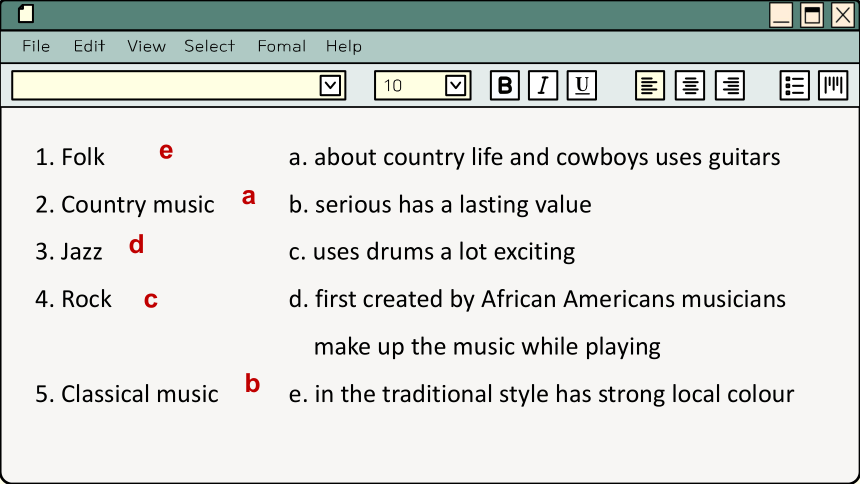
Task: Insert a bulleted list
Action: point(794,86)
